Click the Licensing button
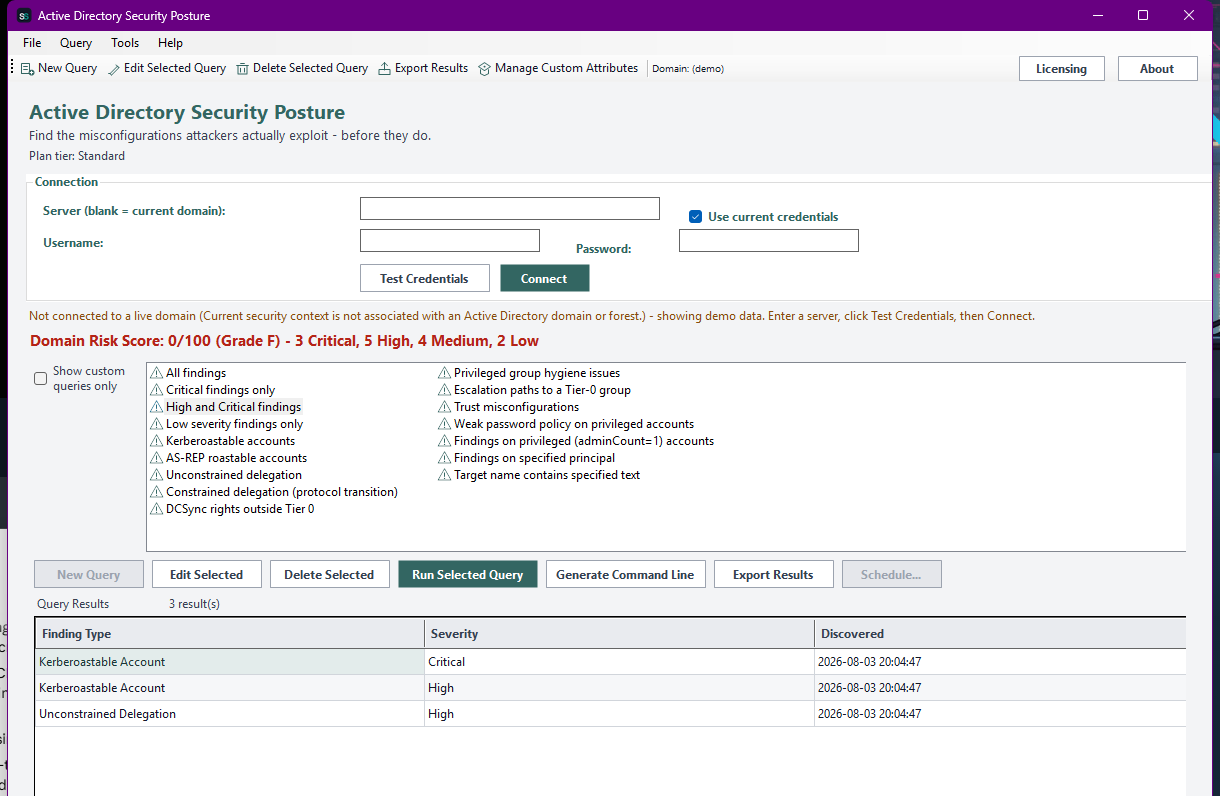This screenshot has width=1220, height=796. [x=1061, y=69]
